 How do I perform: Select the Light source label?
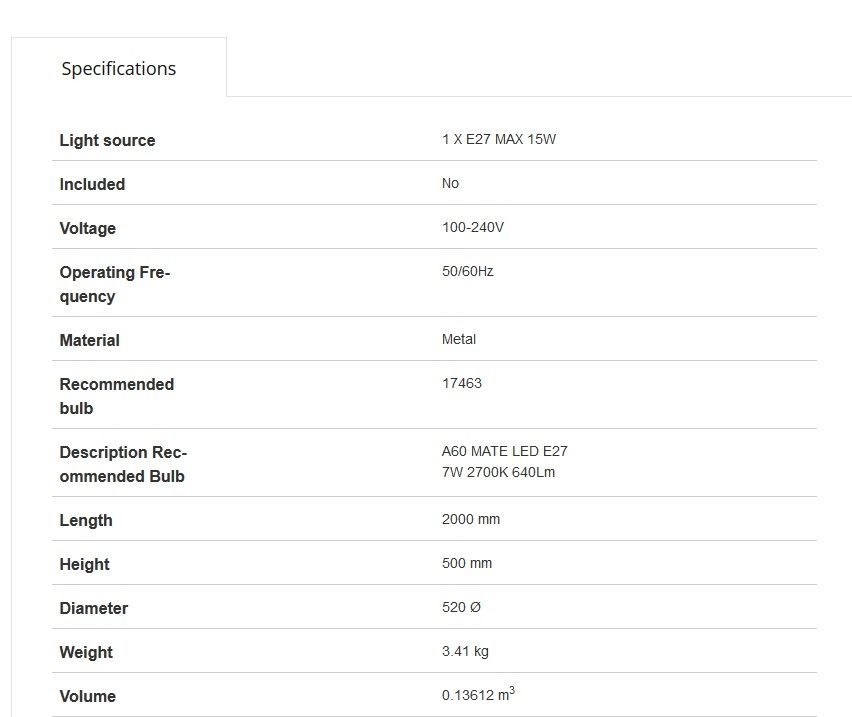pyautogui.click(x=107, y=140)
